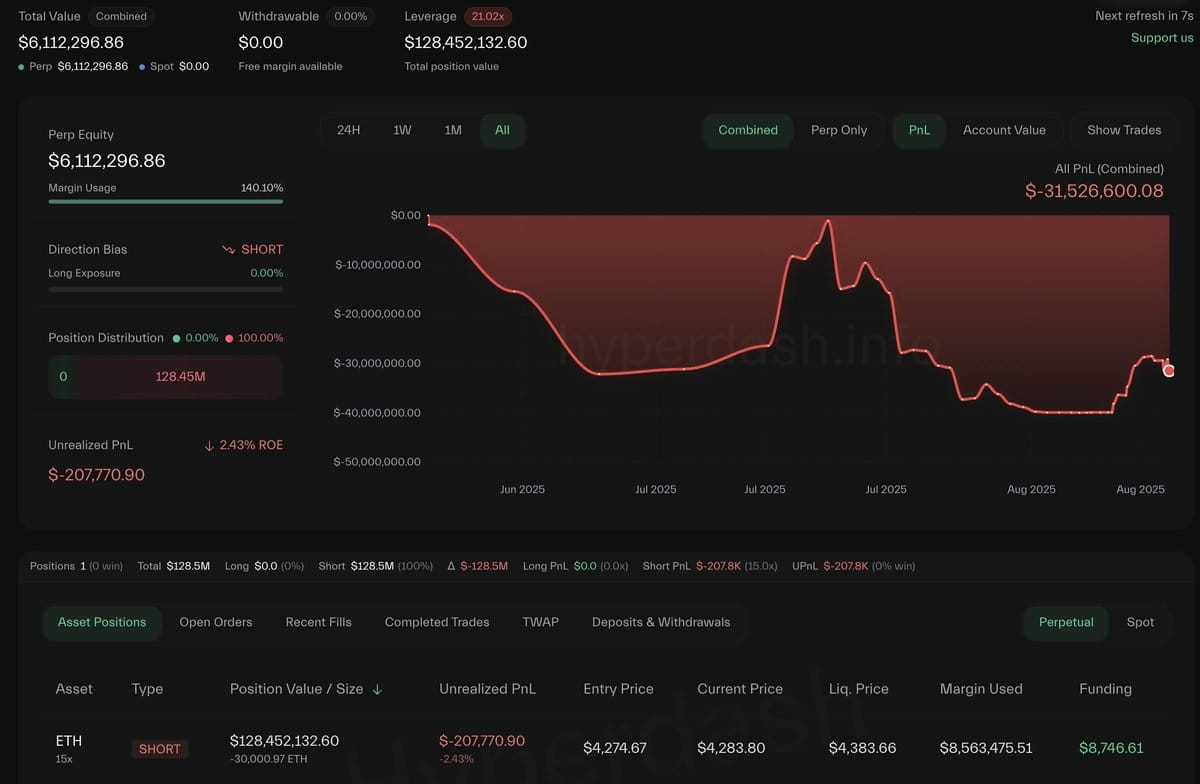Click the Next refresh countdown text
Screen dimensions: 1200x784
(x=1144, y=16)
